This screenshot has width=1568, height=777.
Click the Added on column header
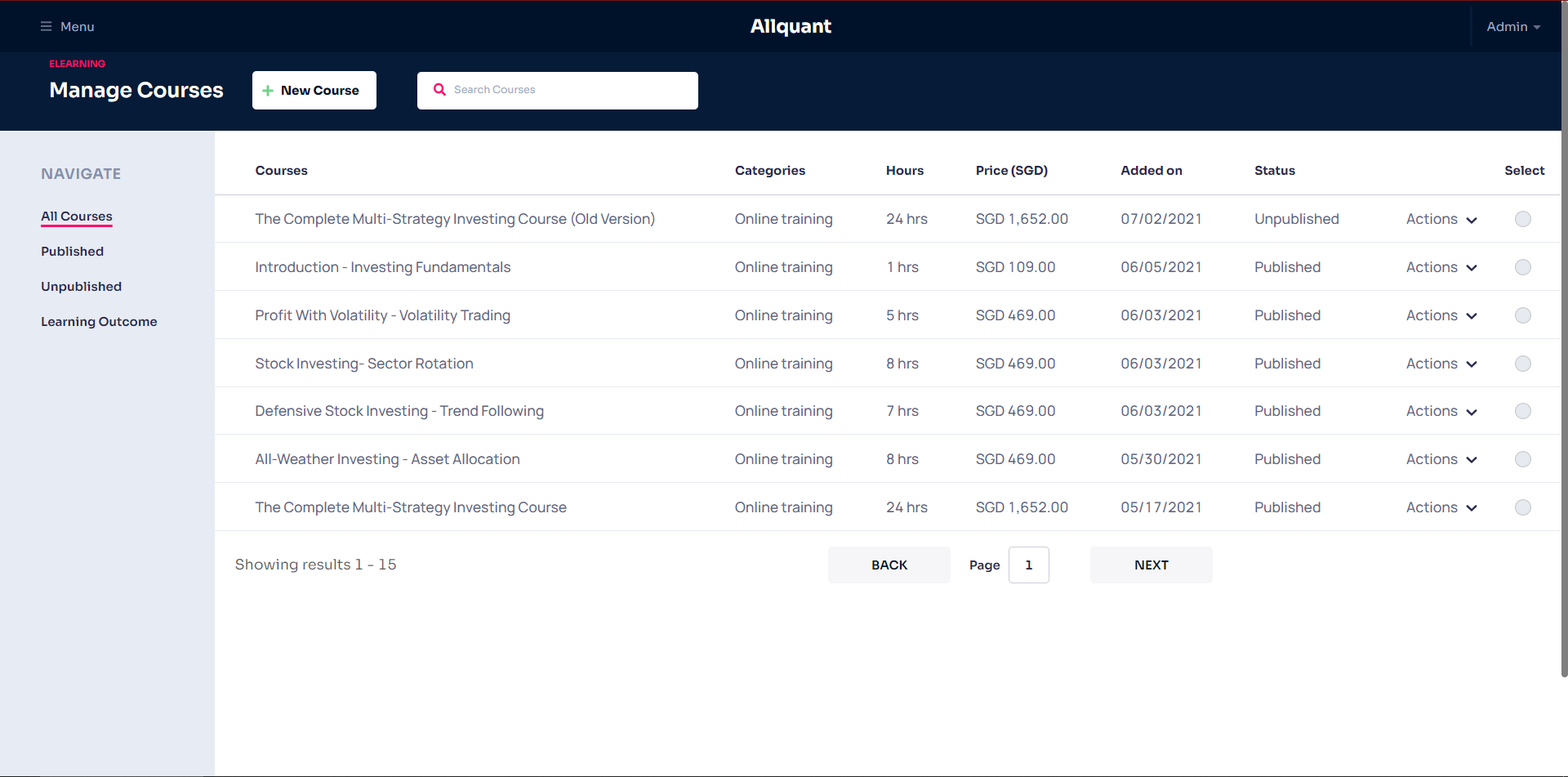[1151, 171]
